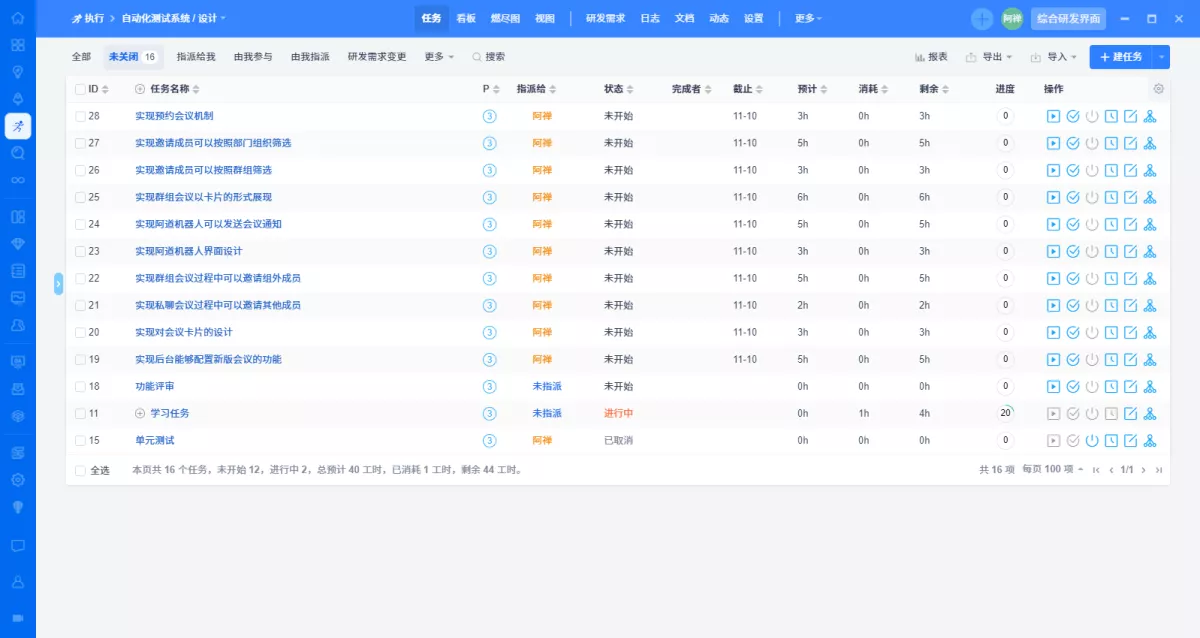Click the log hours clock icon for task 26

coord(1111,170)
